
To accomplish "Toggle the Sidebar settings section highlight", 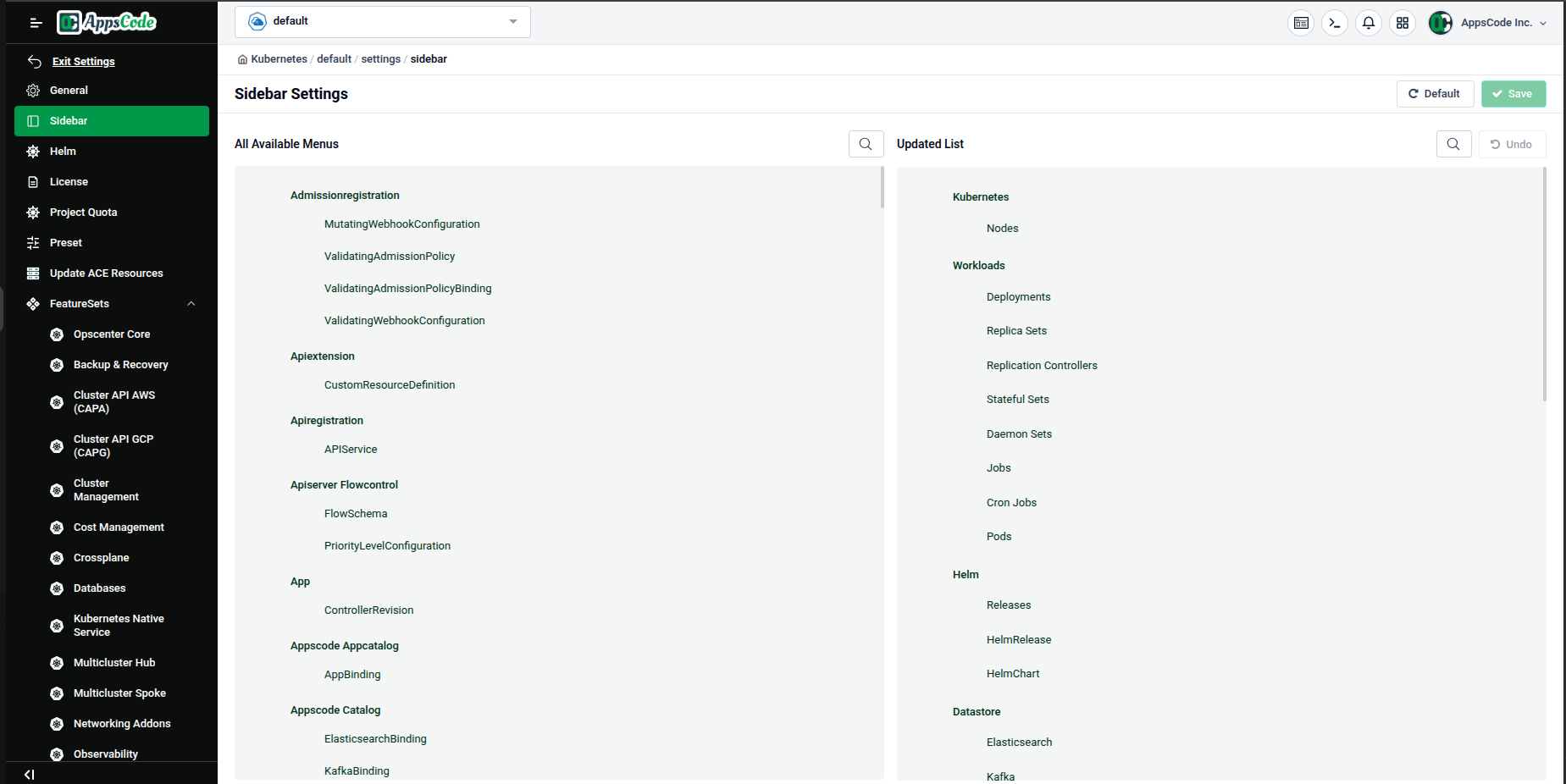I will click(111, 120).
